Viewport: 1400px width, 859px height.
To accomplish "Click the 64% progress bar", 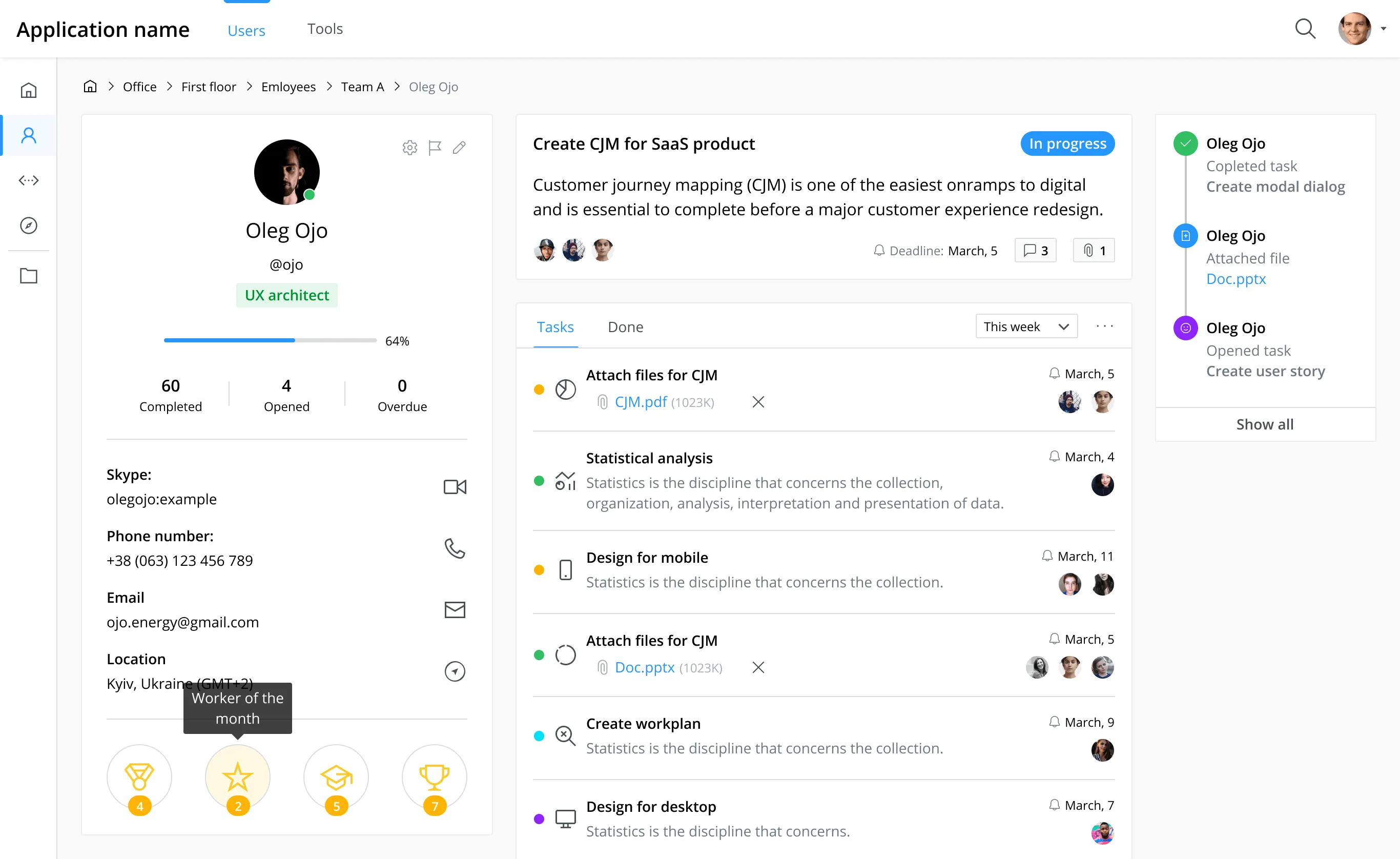I will (270, 340).
